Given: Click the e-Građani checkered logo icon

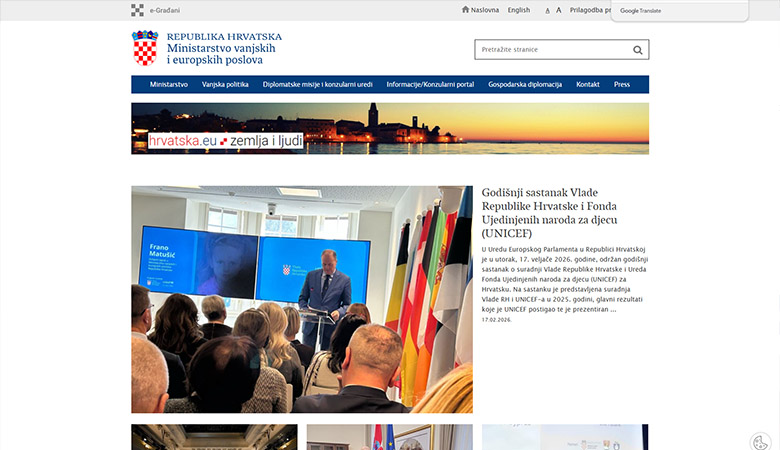Looking at the screenshot, I should [137, 10].
